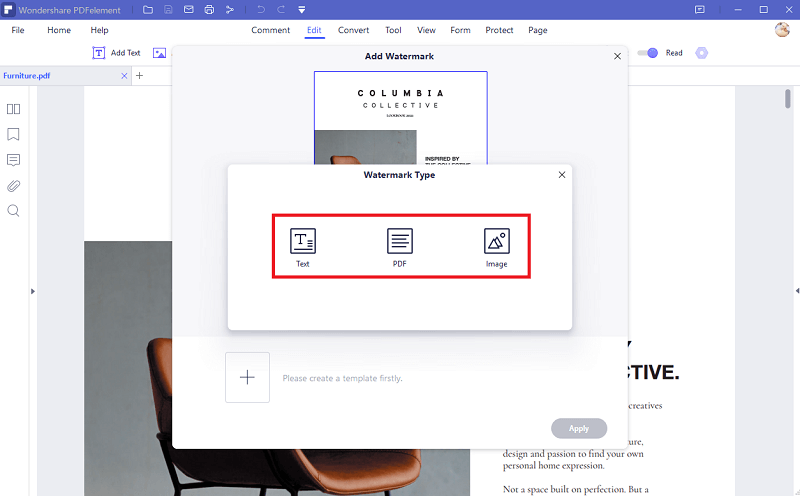Open the comments panel

13,160
